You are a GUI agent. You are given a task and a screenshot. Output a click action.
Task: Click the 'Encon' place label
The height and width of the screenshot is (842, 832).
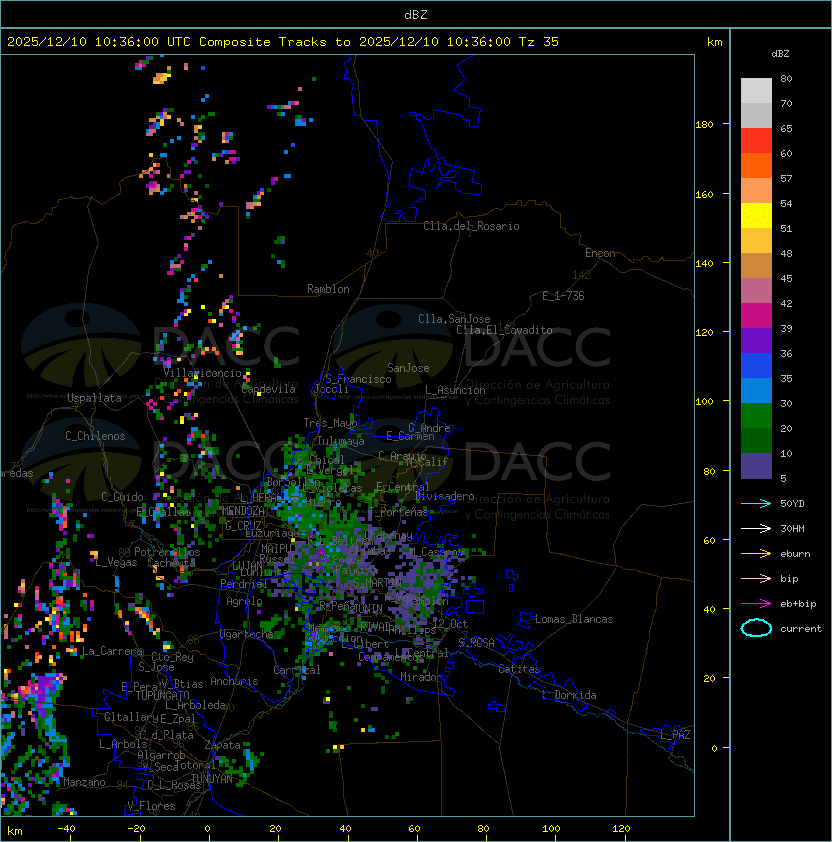tap(600, 253)
